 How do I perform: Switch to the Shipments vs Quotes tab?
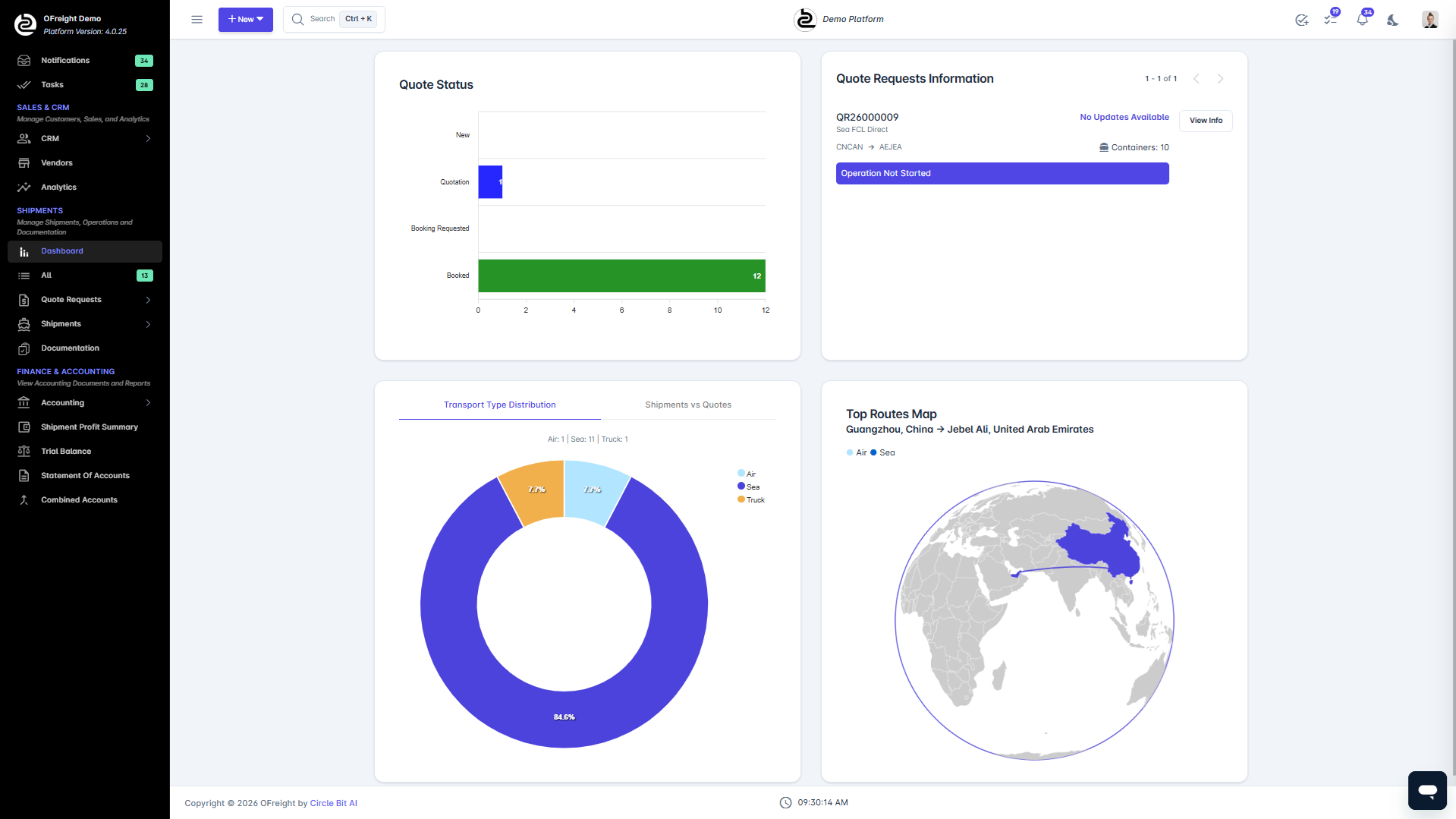(x=687, y=405)
